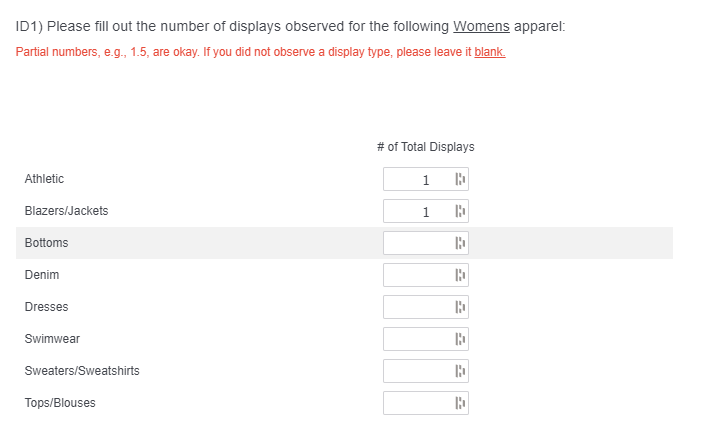Screen dimensions: 715x437
Task: Click the underlined "blank." text
Action: click(x=489, y=52)
